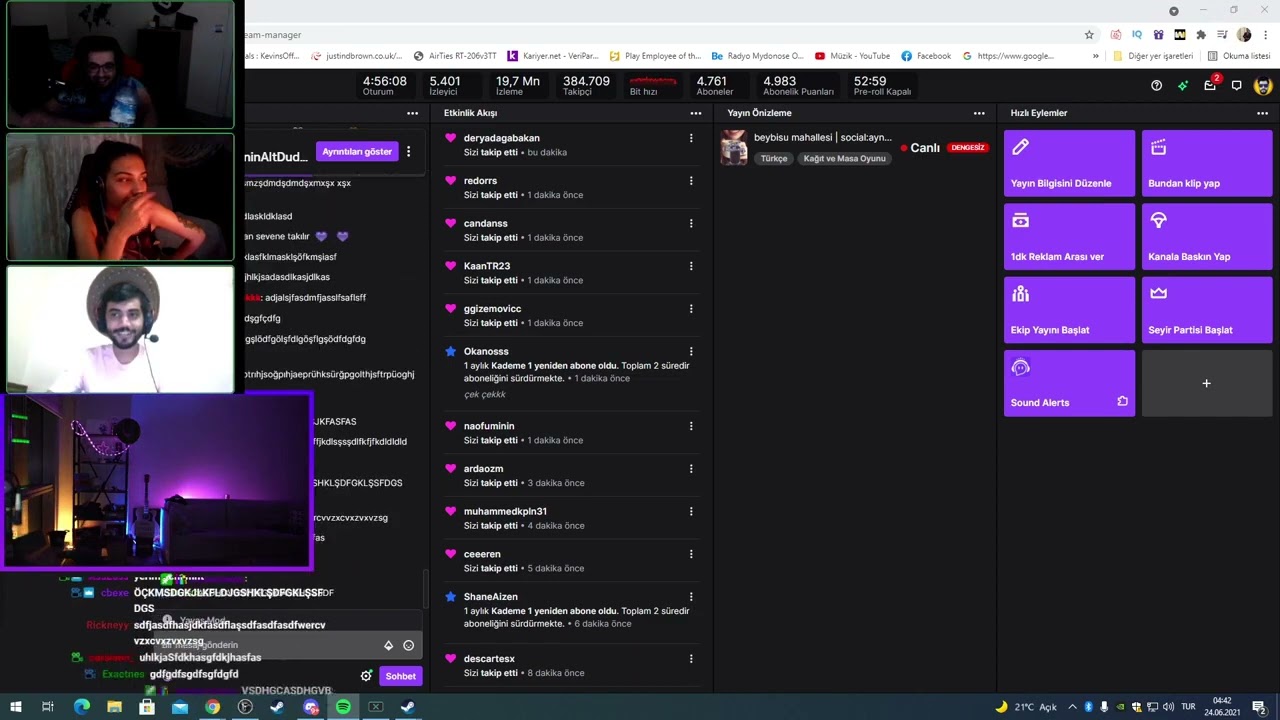Expand Etkinlik Akışı panel options
This screenshot has width=1280, height=720.
coord(696,113)
